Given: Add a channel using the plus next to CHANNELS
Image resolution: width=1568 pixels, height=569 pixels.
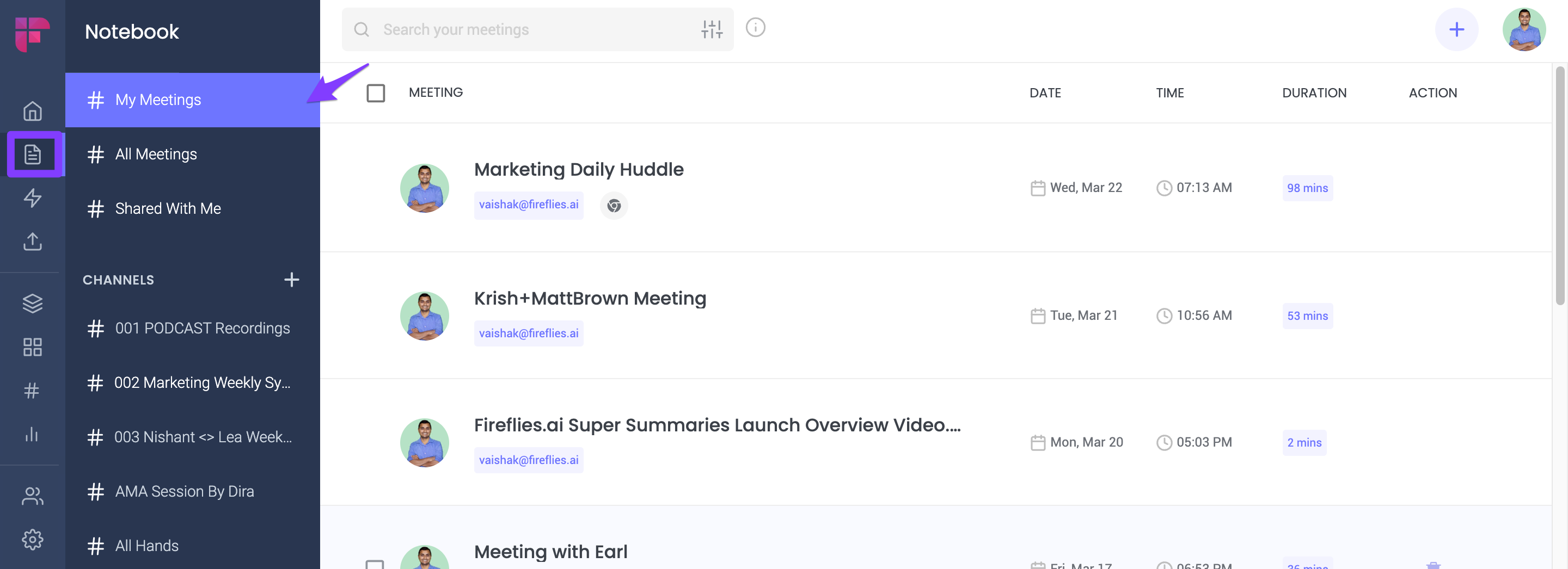Looking at the screenshot, I should [x=292, y=280].
